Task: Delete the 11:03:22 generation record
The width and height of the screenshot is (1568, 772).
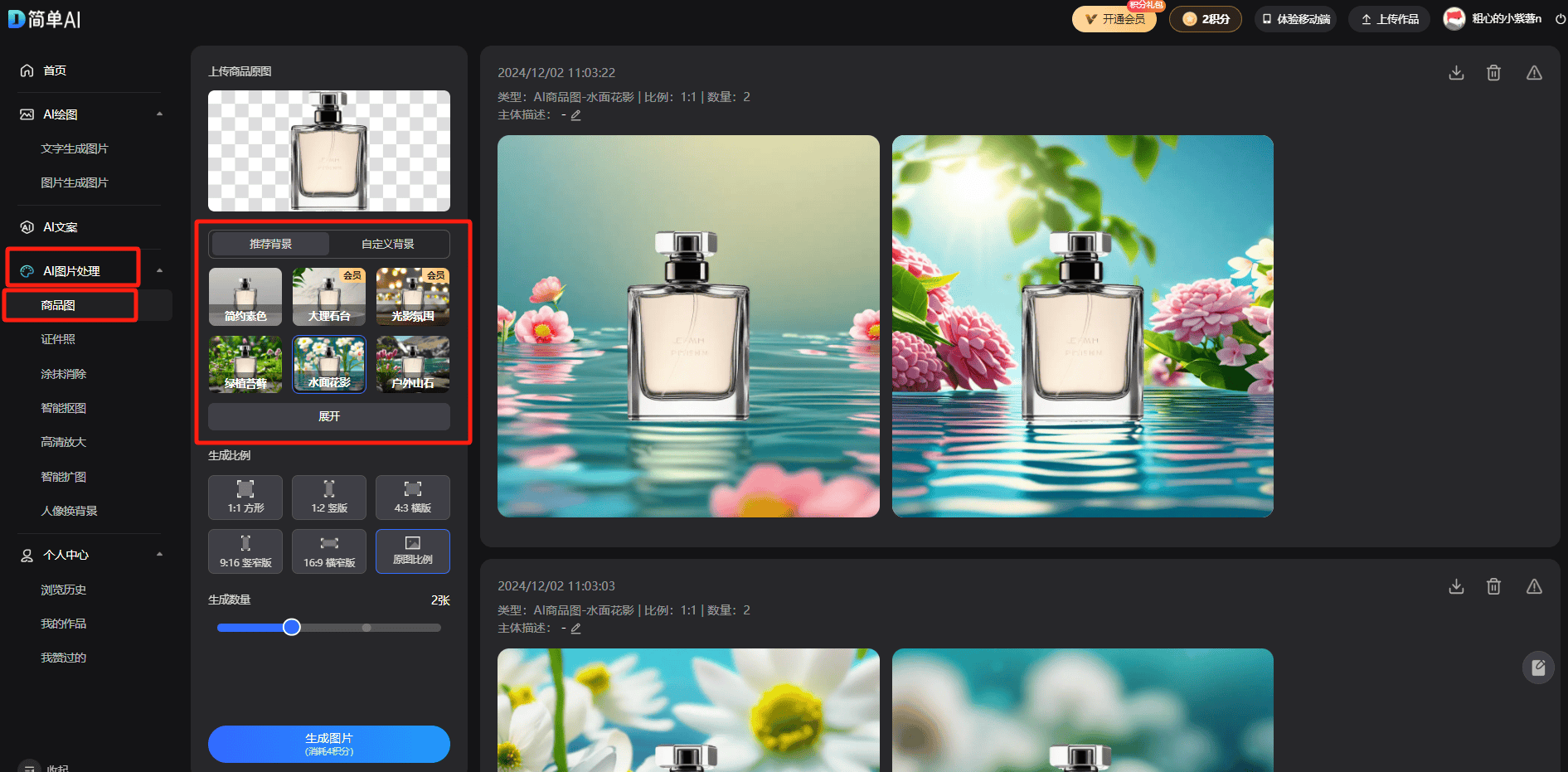Action: pyautogui.click(x=1493, y=73)
